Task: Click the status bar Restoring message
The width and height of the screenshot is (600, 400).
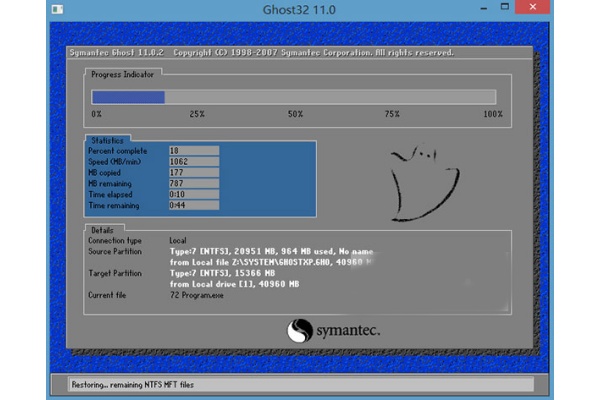Action: [x=133, y=385]
